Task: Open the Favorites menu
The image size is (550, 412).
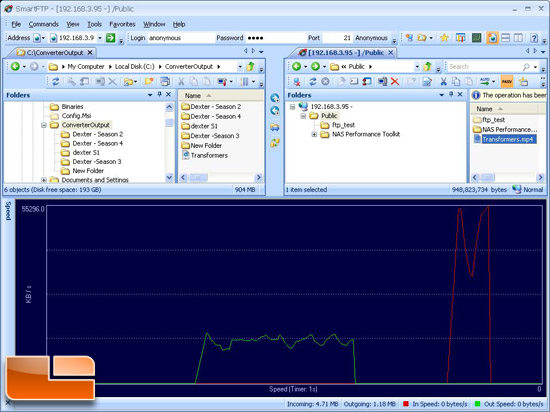Action: click(122, 24)
